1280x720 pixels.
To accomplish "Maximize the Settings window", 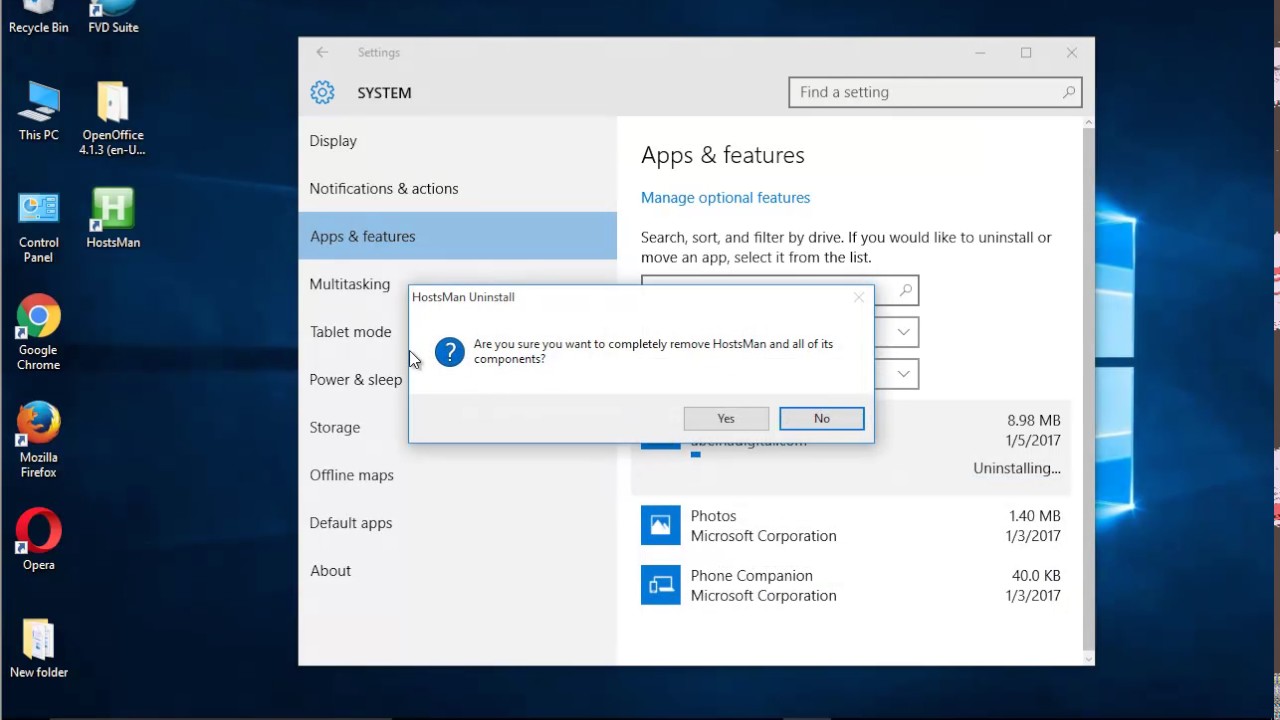I will tap(1026, 52).
